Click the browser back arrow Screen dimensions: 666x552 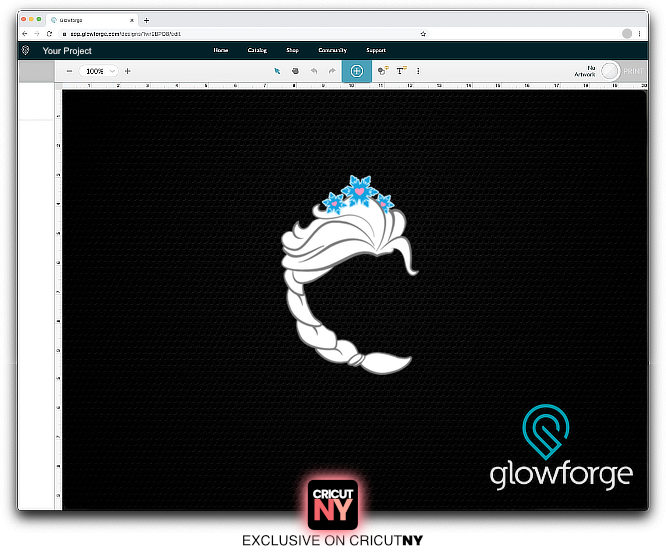coord(25,34)
